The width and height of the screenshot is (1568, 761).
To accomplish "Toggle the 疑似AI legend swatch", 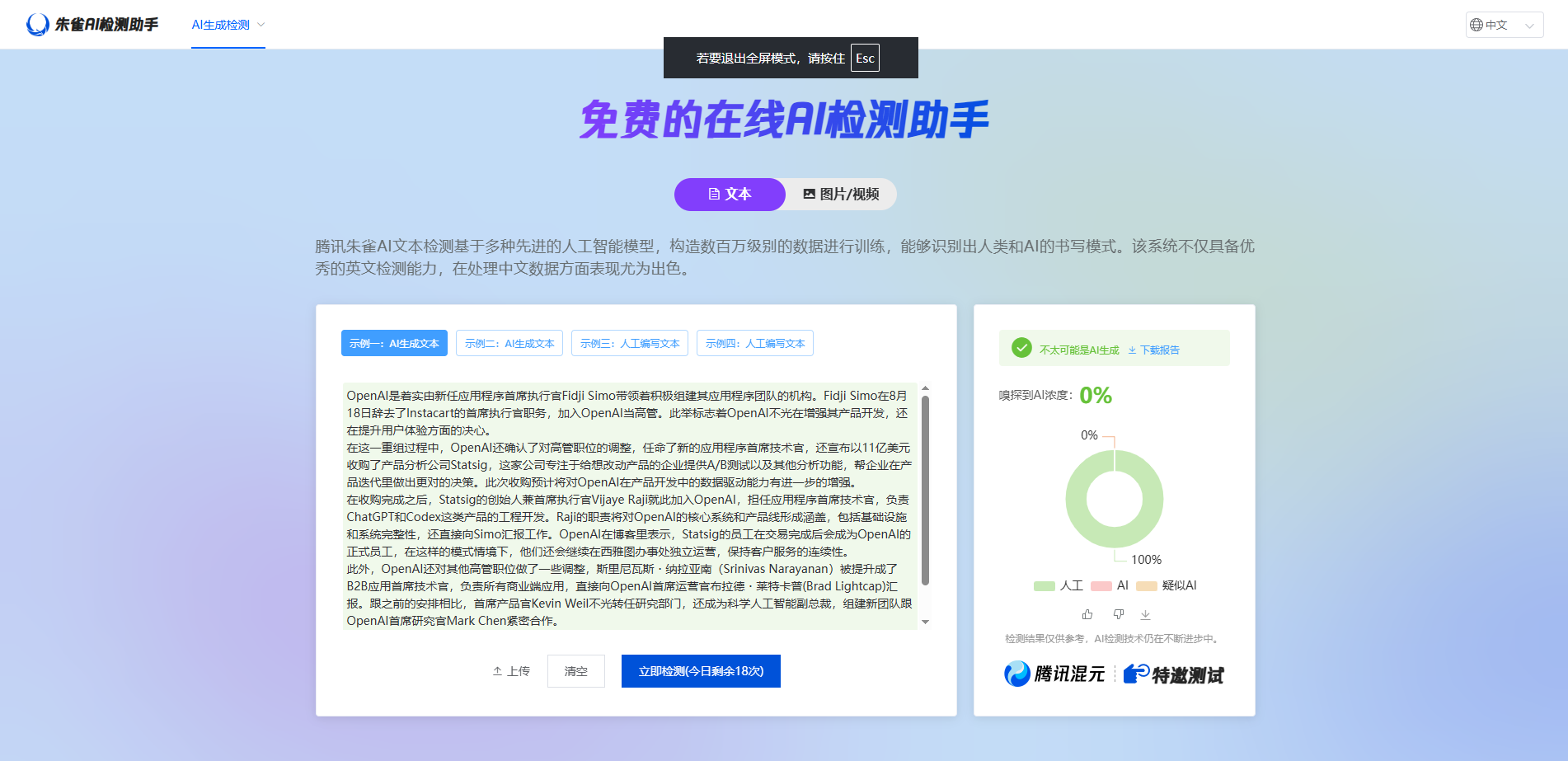I will [x=1147, y=586].
